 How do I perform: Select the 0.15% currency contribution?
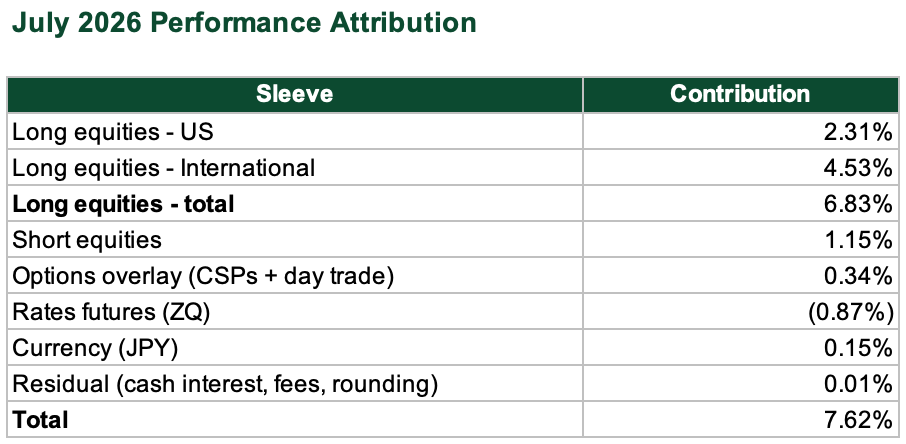tap(857, 348)
